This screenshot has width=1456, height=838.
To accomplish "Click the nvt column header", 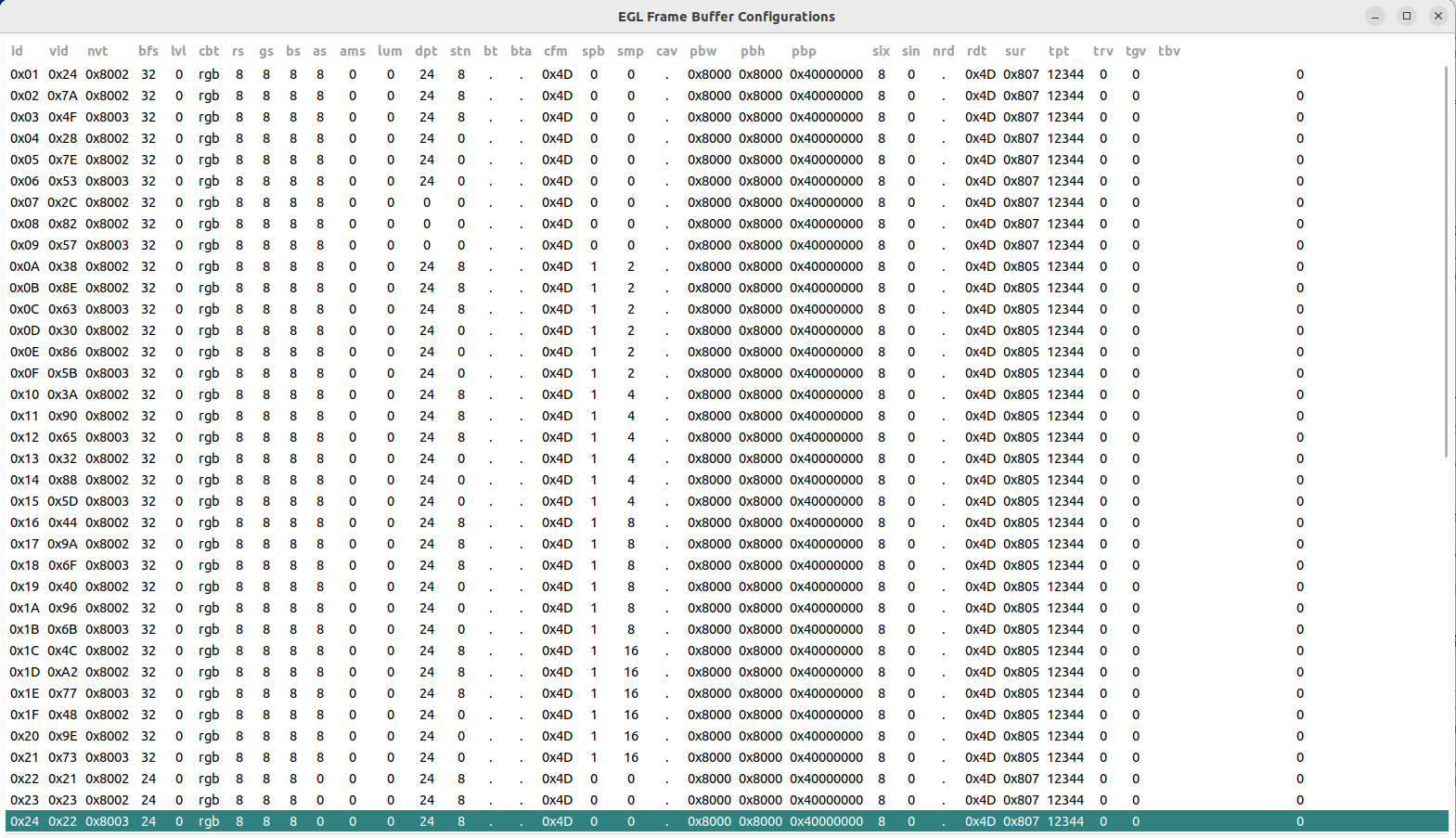I will [97, 51].
